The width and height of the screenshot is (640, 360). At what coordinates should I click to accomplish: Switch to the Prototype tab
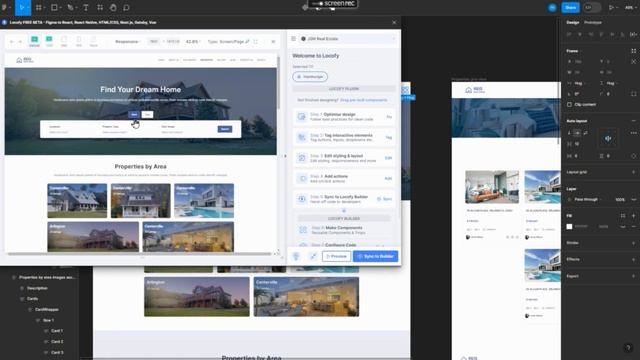(x=593, y=22)
